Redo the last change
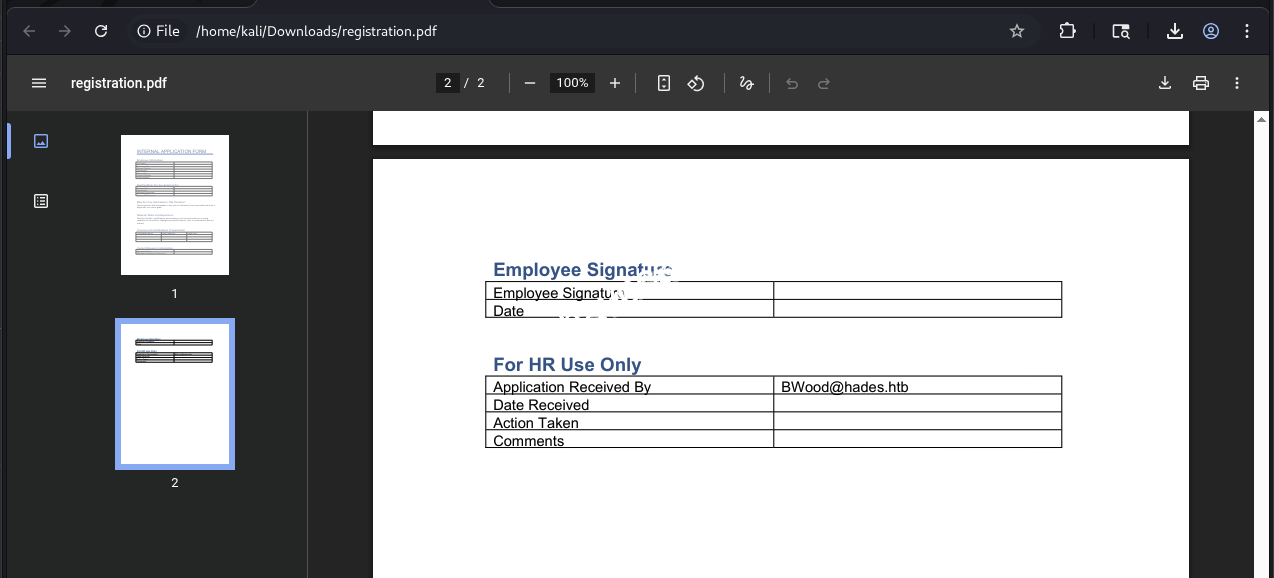Image resolution: width=1274 pixels, height=578 pixels. (x=823, y=83)
